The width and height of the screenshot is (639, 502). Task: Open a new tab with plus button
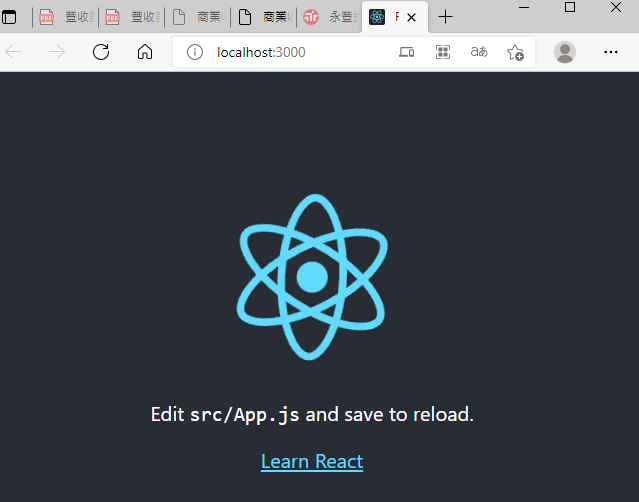(x=445, y=17)
